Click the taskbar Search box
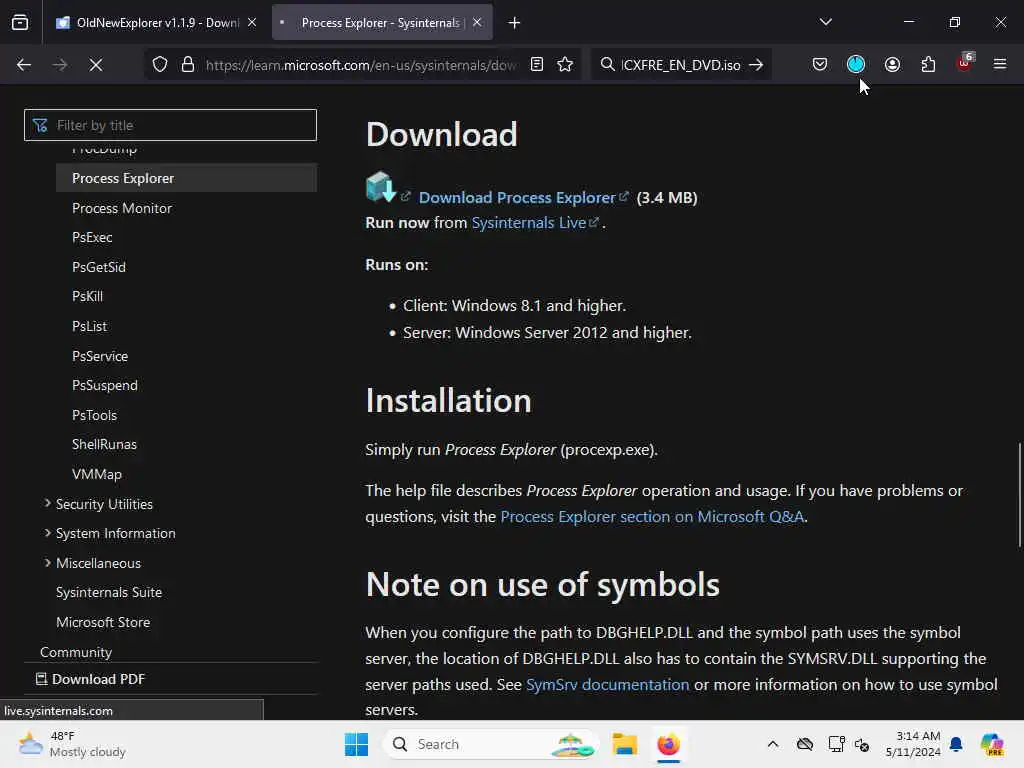This screenshot has height=768, width=1024. click(491, 744)
